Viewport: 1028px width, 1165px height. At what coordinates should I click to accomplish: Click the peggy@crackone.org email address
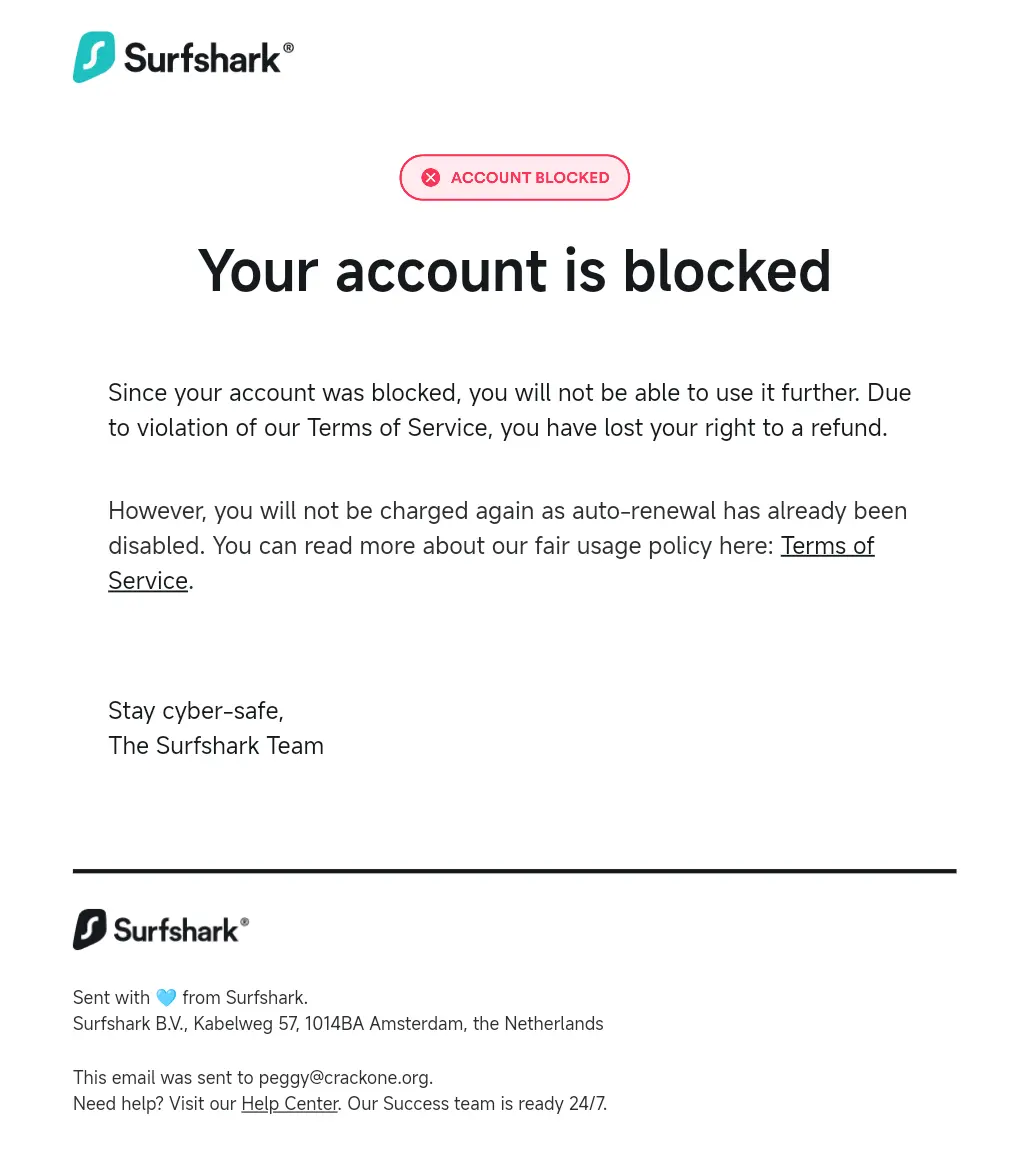pyautogui.click(x=344, y=1077)
